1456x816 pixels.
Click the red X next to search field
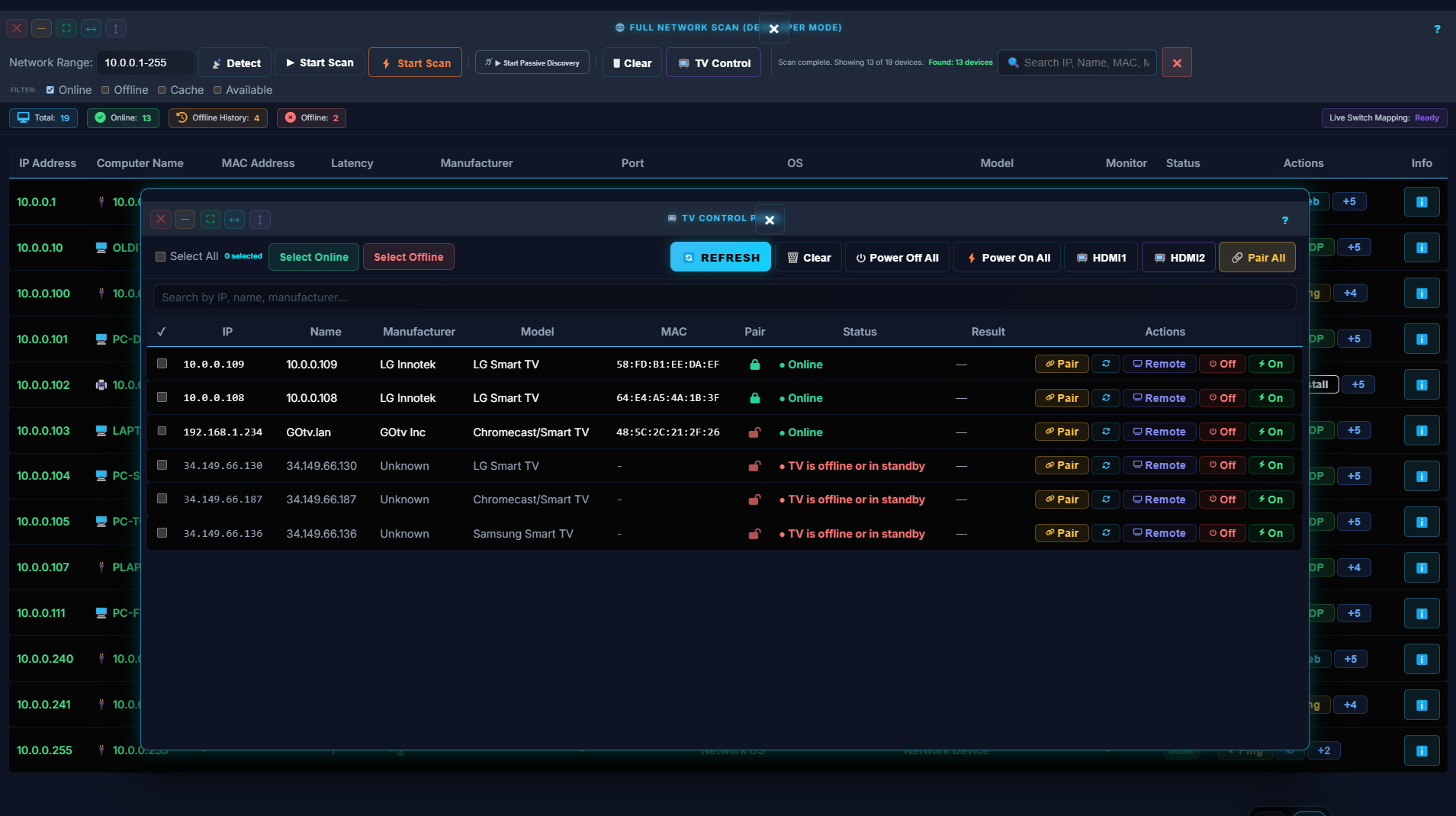point(1177,63)
